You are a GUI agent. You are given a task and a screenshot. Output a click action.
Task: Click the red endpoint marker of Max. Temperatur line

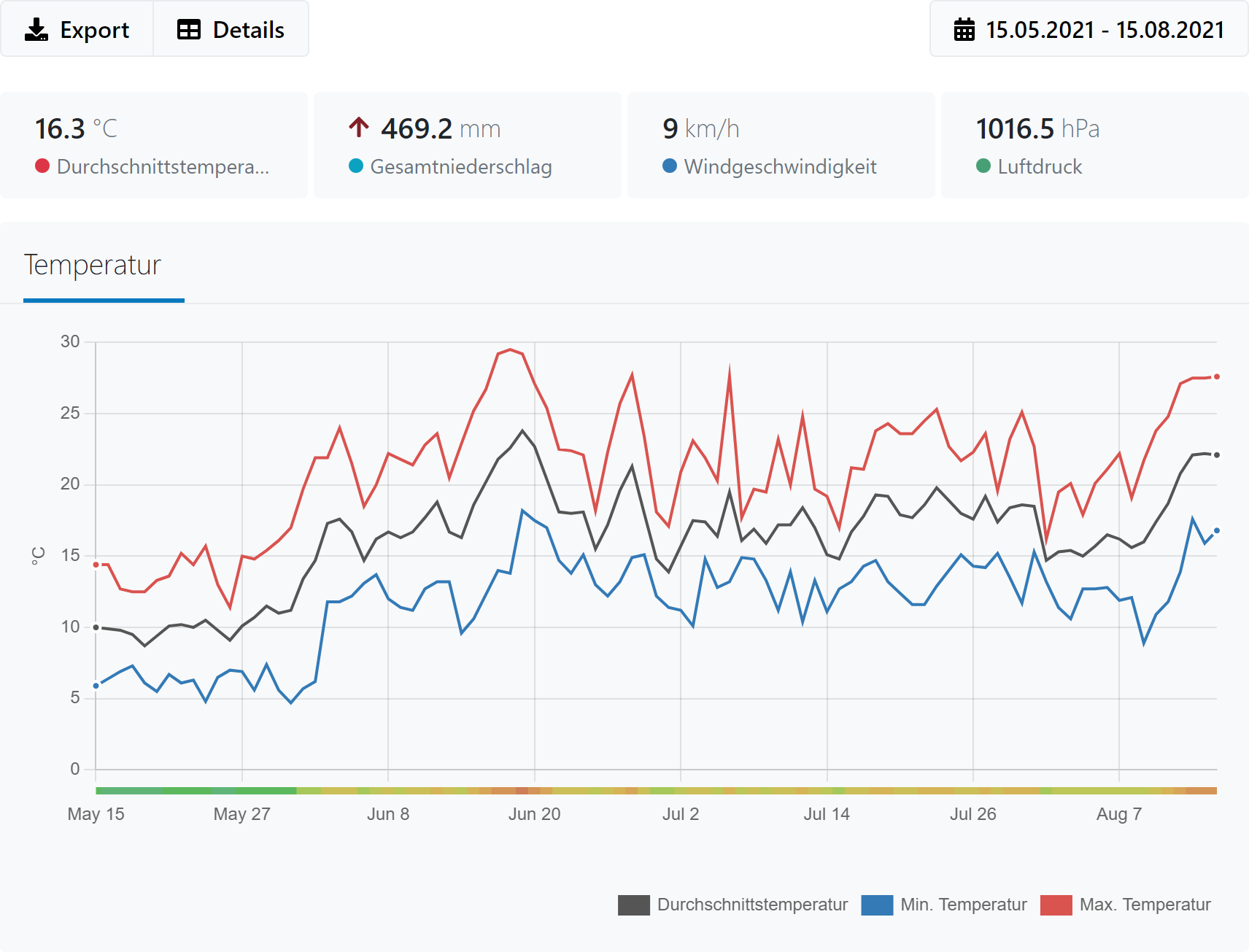point(1217,377)
